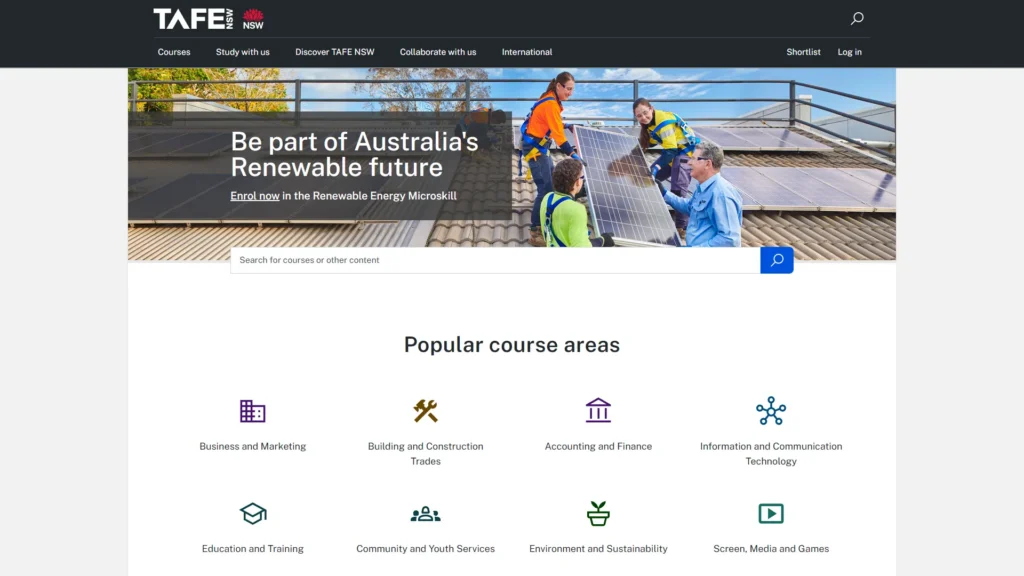Click the hero headline about Australia's Renewable future
1024x576 pixels.
tap(354, 154)
